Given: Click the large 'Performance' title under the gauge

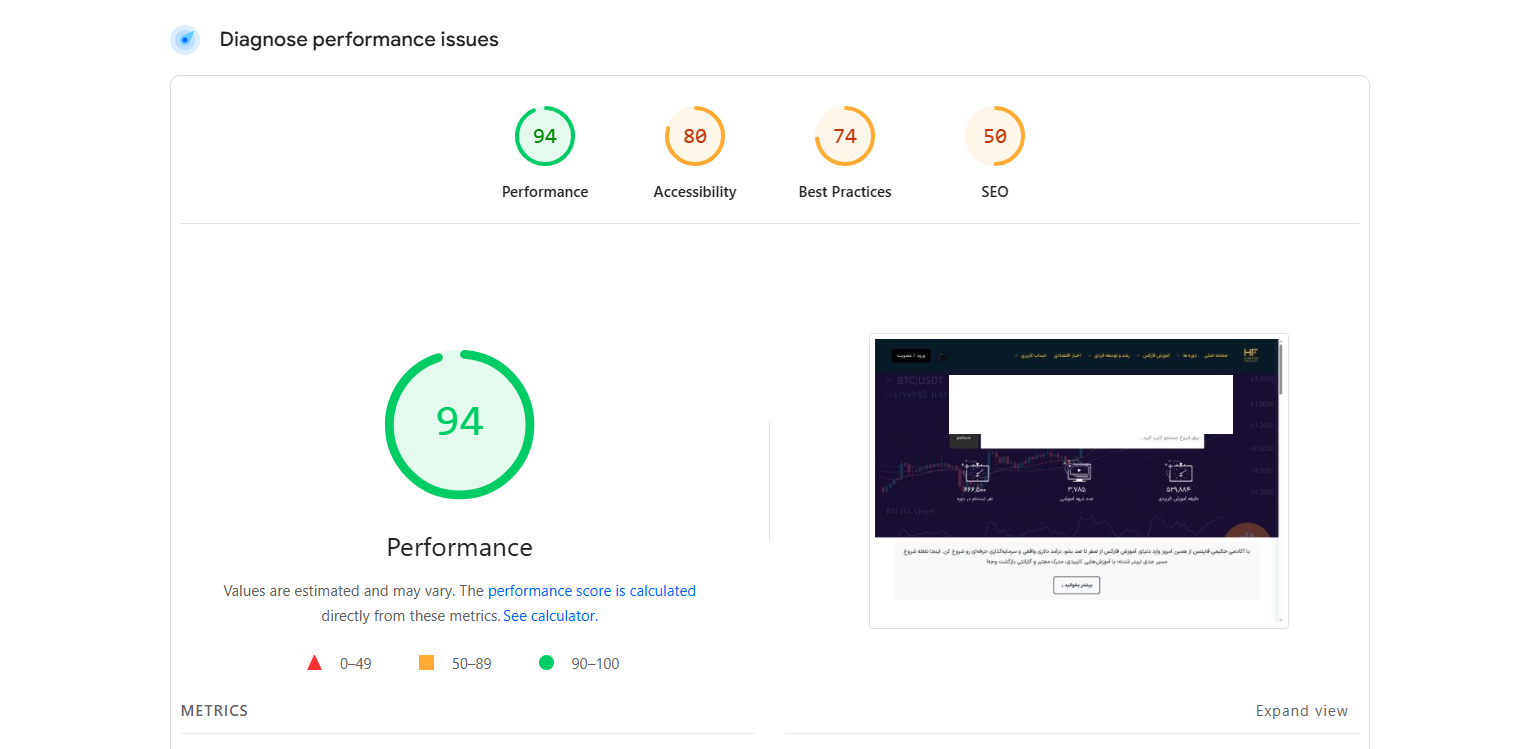Looking at the screenshot, I should 460,547.
